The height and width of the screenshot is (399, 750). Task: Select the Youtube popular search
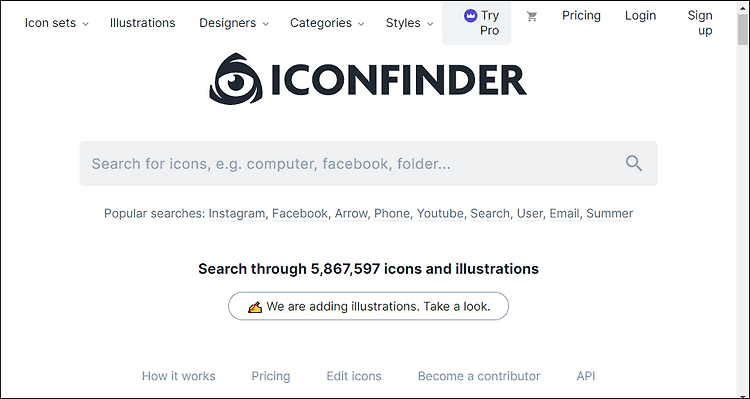[440, 213]
